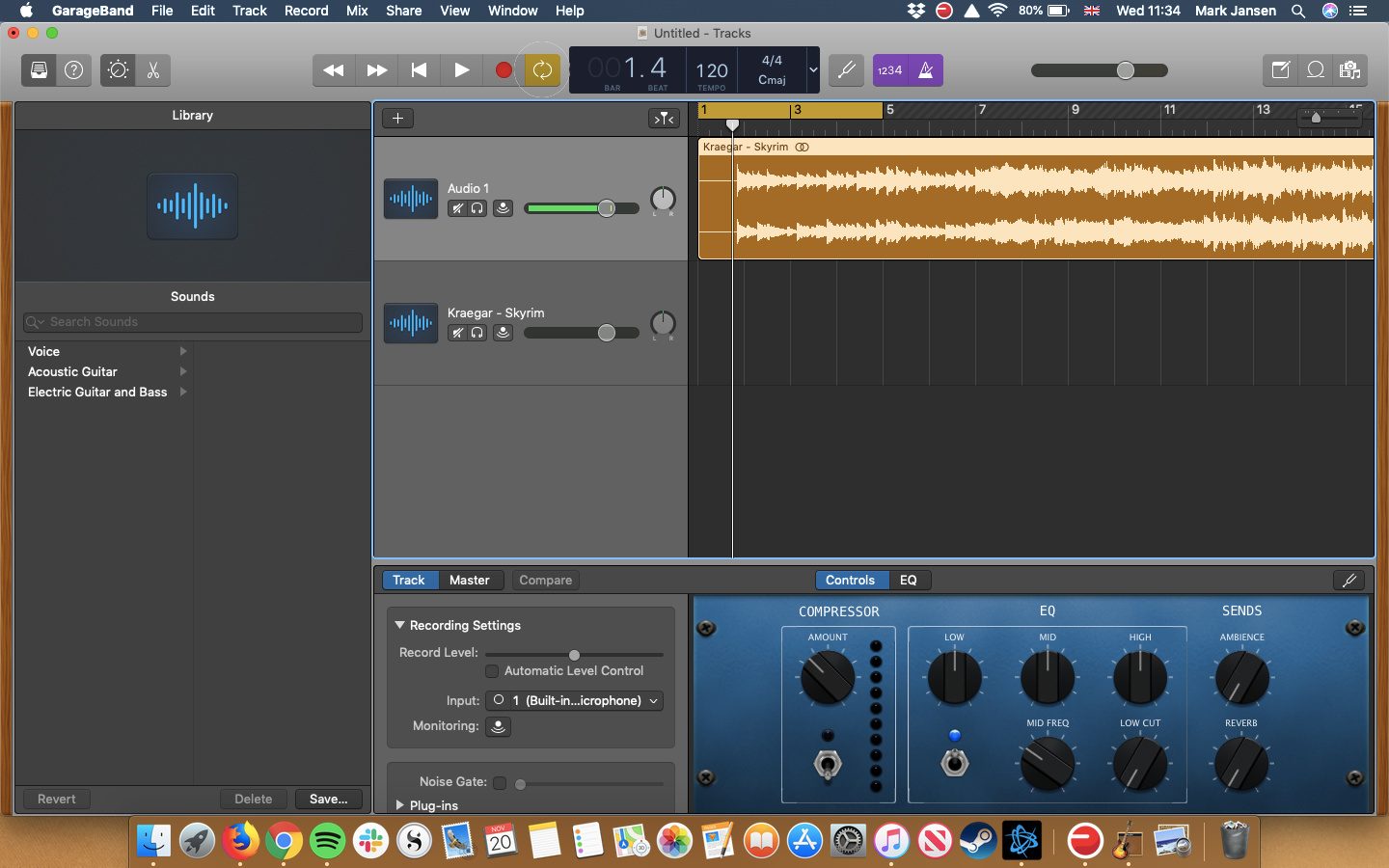Screen dimensions: 1389x868
Task: Open the Apple Loops browser button
Action: (1316, 70)
